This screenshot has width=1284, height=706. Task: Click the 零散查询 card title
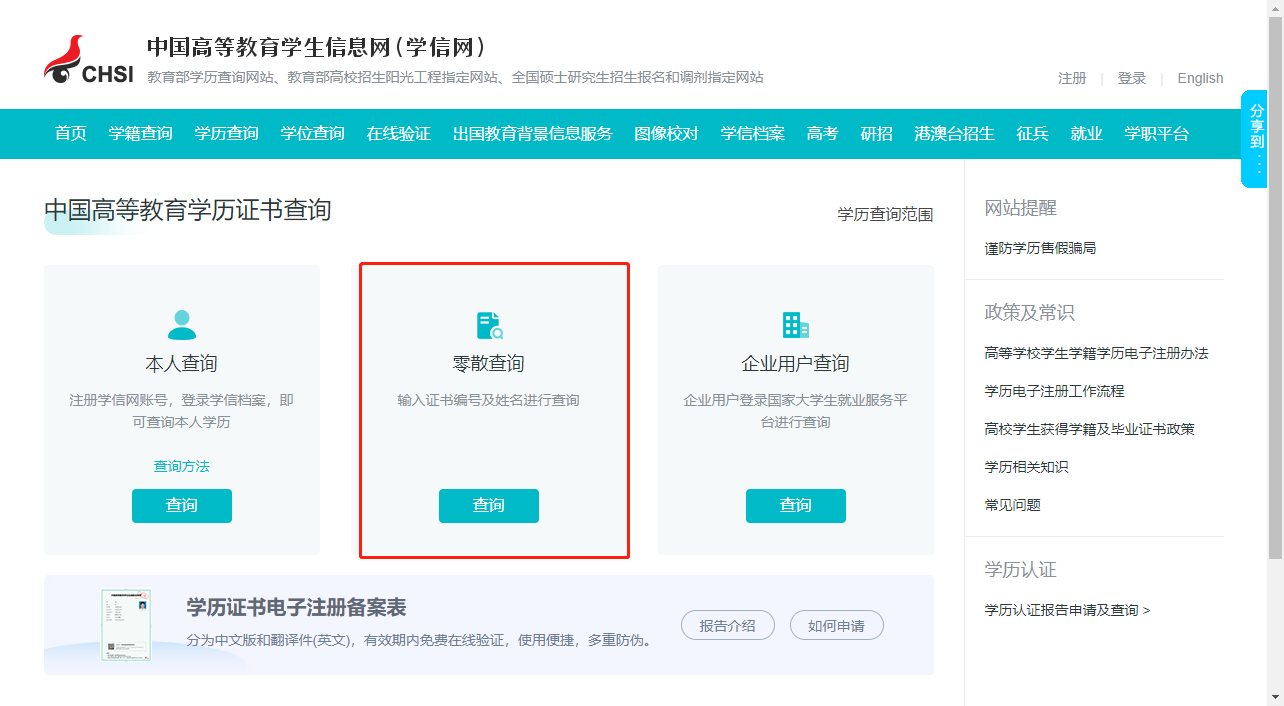pos(489,363)
